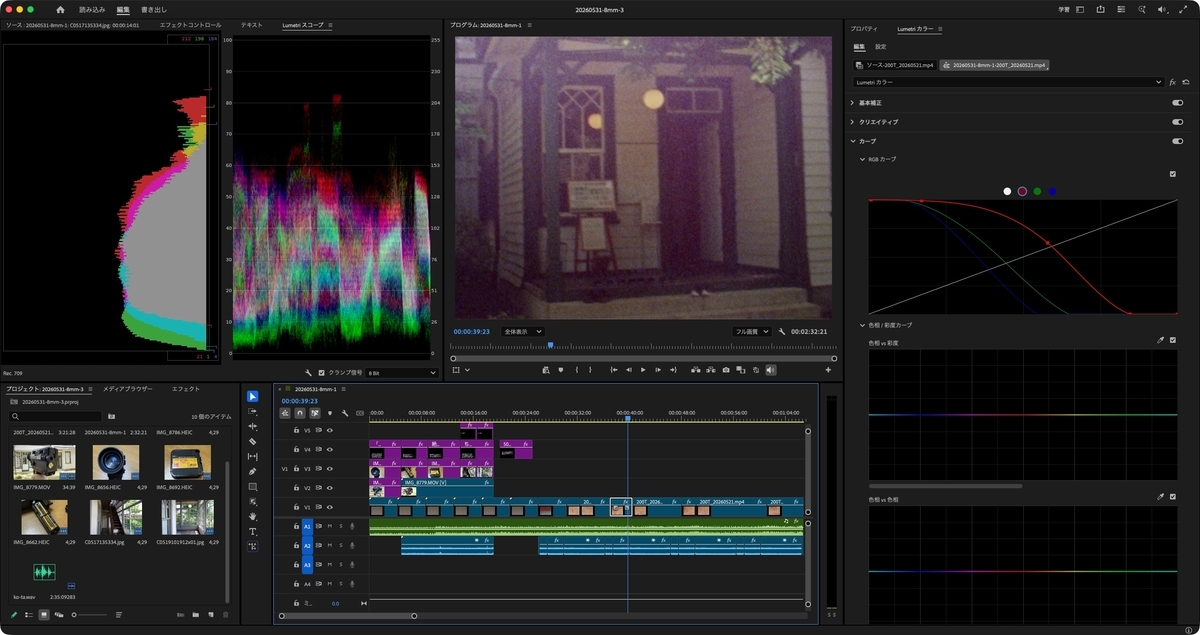
Task: Play the program monitor sequence
Action: (643, 369)
